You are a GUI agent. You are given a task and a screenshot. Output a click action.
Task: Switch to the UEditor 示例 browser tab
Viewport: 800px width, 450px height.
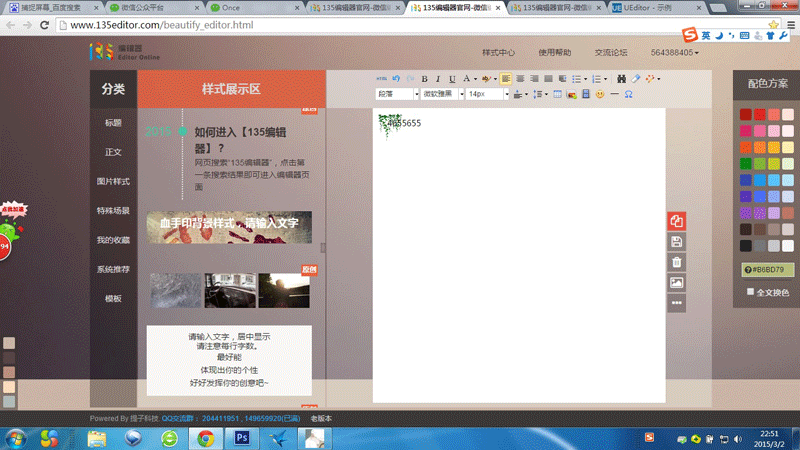tap(657, 8)
